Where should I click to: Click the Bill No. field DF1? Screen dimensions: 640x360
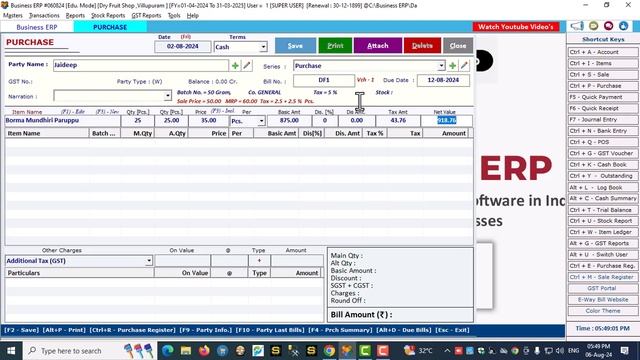(x=324, y=80)
